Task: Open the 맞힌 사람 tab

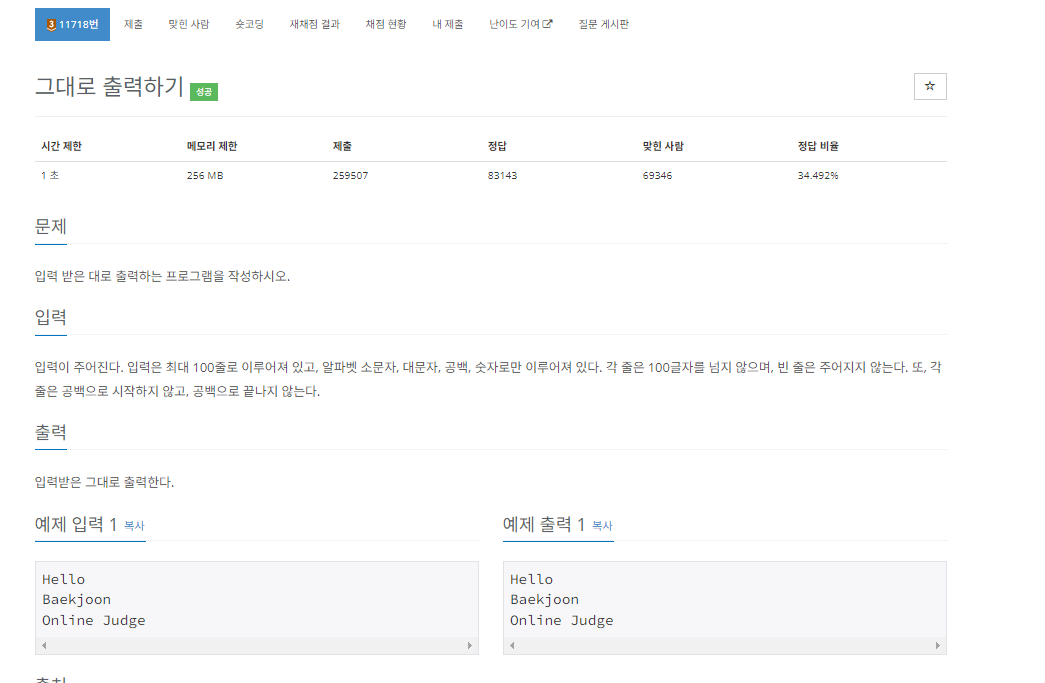Action: tap(189, 25)
